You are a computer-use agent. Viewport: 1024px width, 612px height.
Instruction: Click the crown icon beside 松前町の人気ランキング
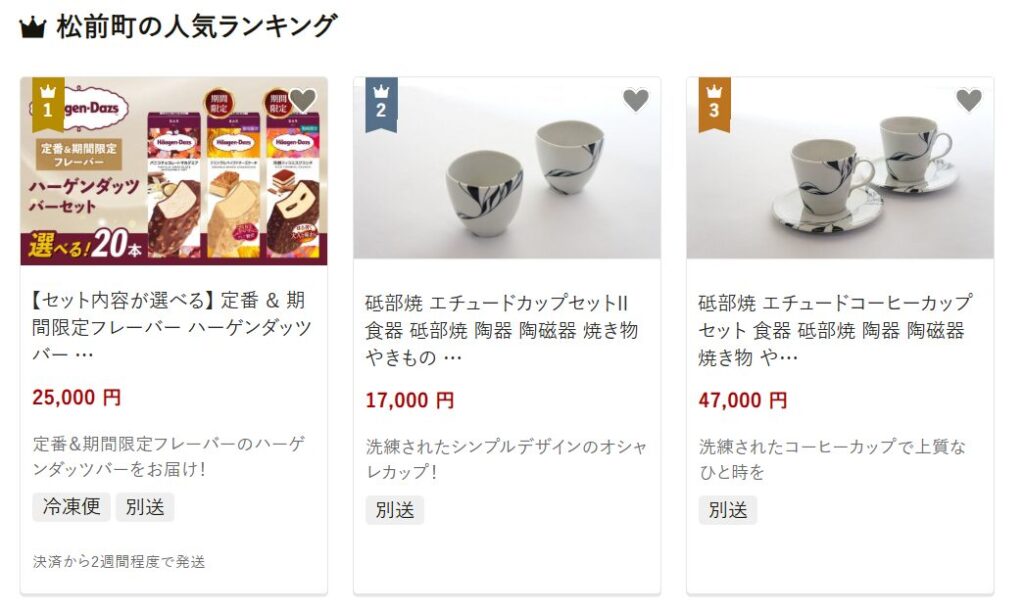coord(33,27)
